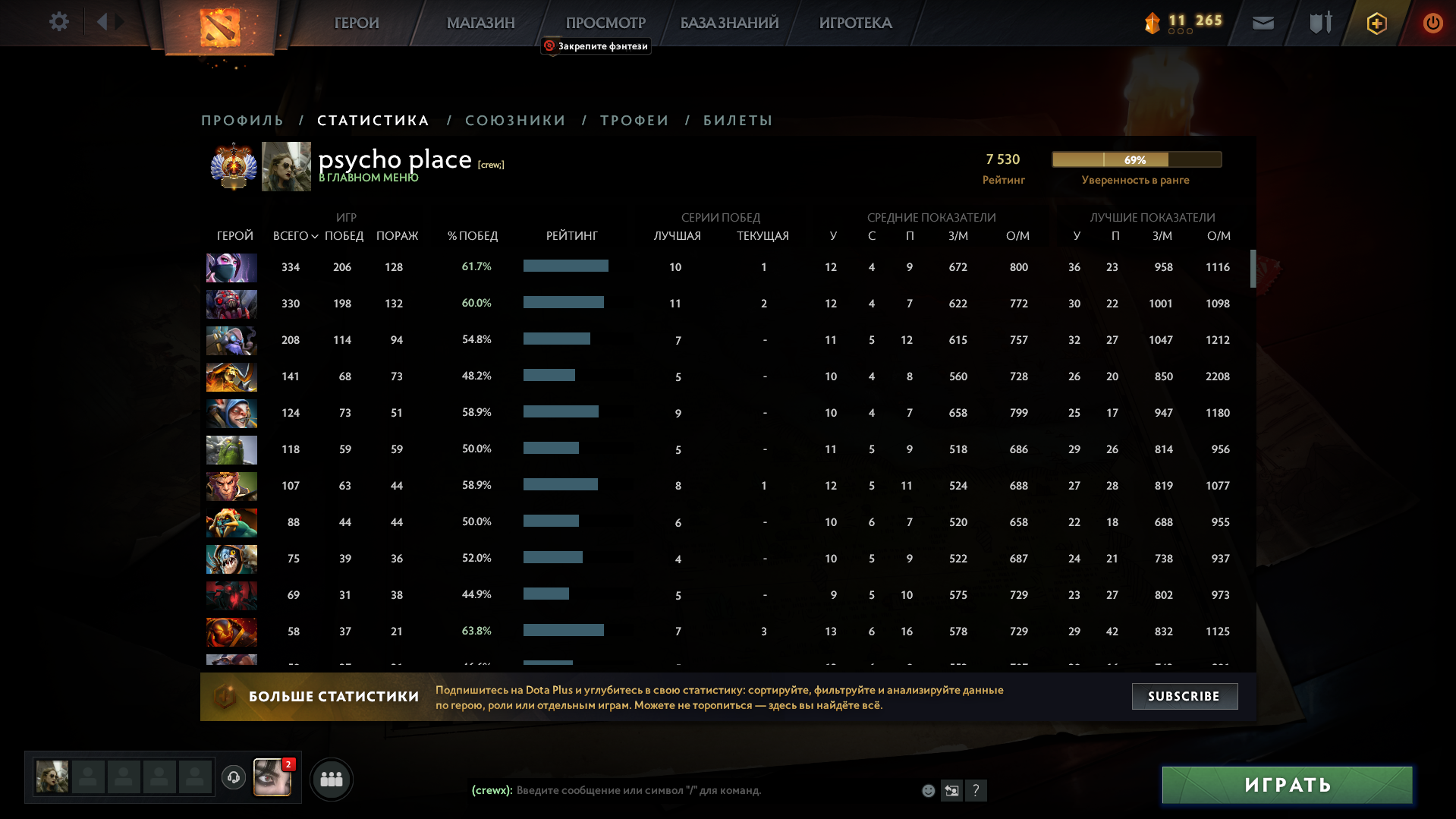This screenshot has width=1456, height=819.
Task: Select the hero portrait with 69 games
Action: point(231,596)
